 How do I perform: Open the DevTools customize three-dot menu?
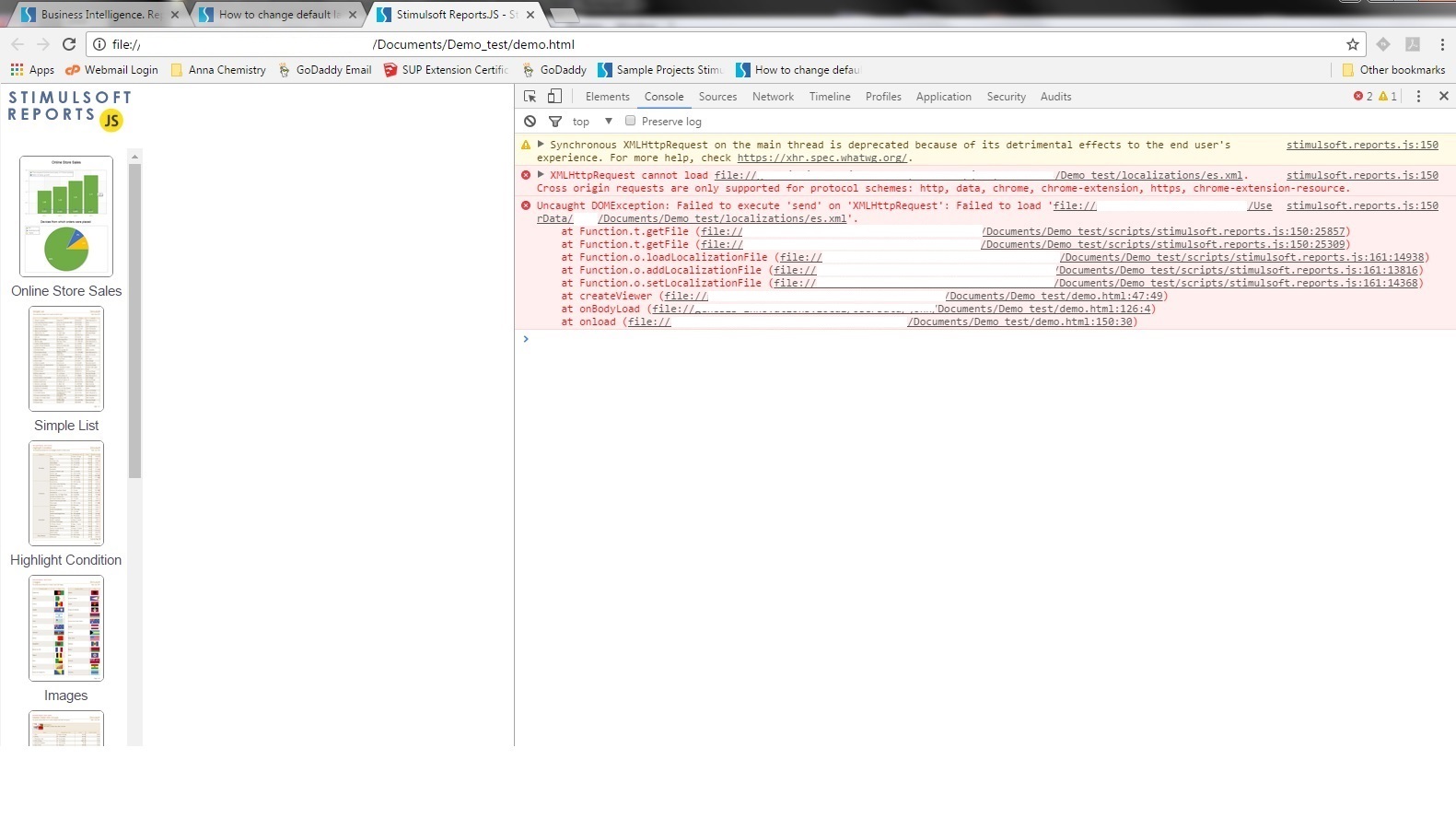[x=1418, y=96]
